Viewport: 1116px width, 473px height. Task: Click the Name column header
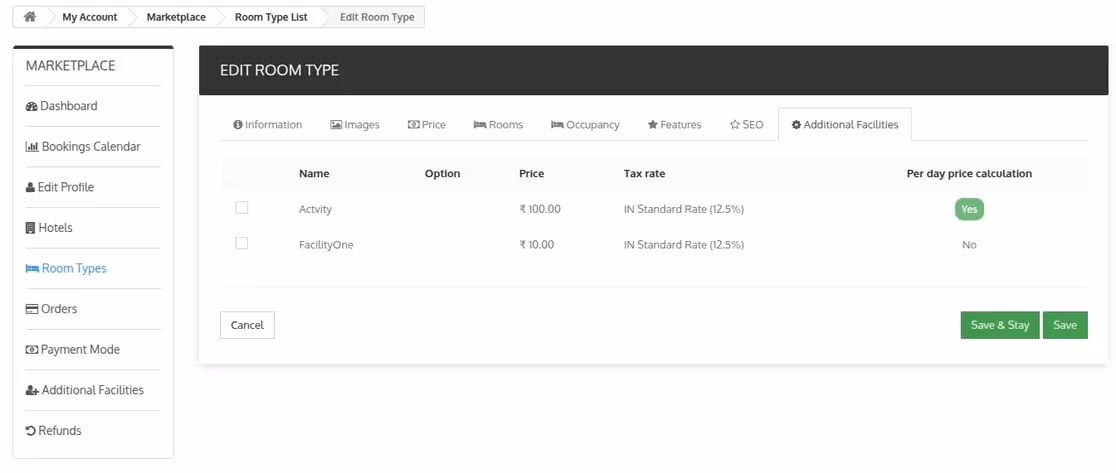(314, 174)
